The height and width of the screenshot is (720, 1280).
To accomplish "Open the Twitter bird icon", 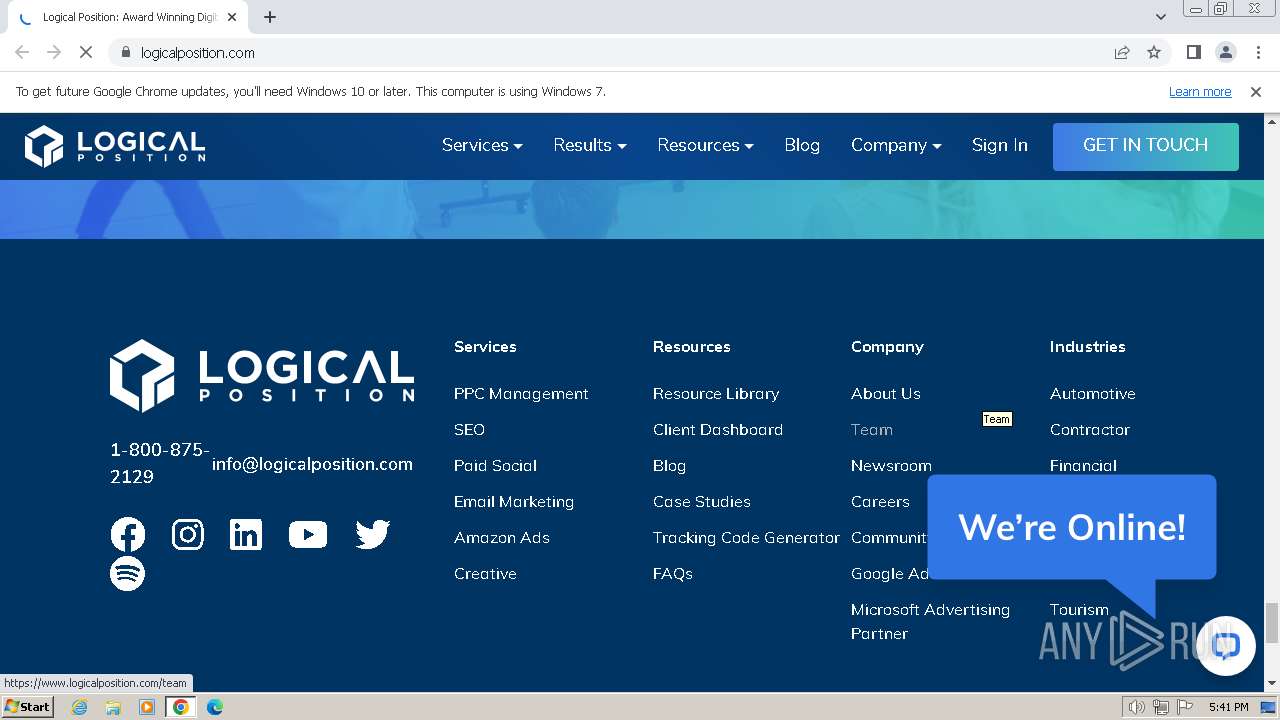I will click(x=372, y=535).
